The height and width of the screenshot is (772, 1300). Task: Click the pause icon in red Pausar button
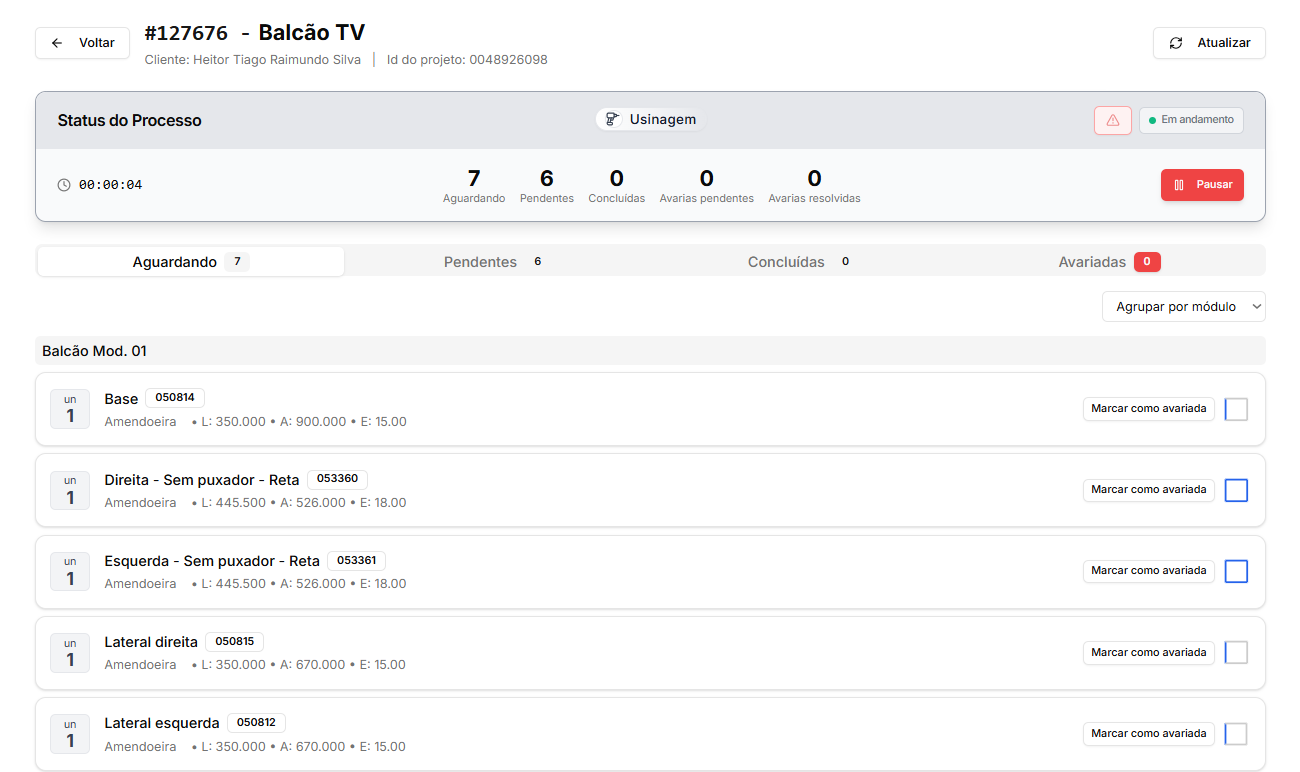tap(1179, 185)
